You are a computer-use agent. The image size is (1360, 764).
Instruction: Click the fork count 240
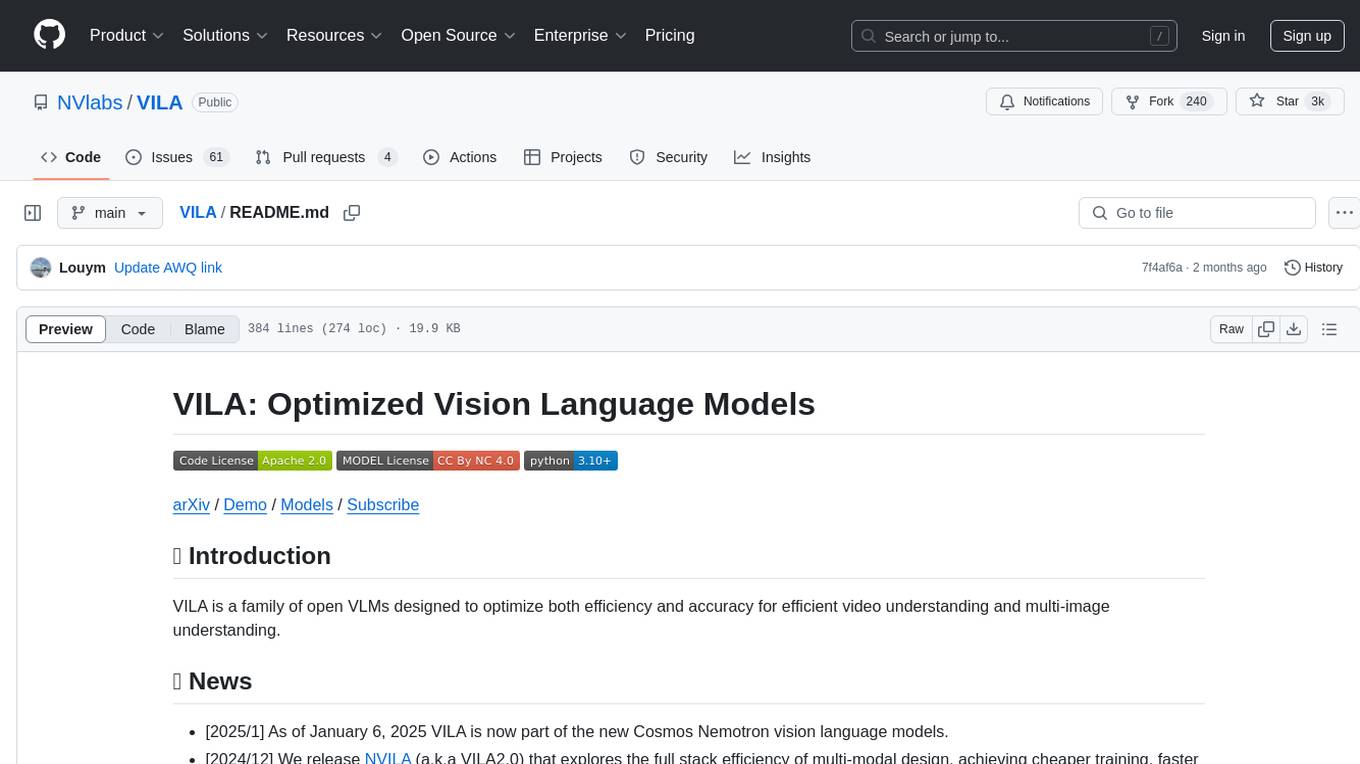[x=1196, y=102]
